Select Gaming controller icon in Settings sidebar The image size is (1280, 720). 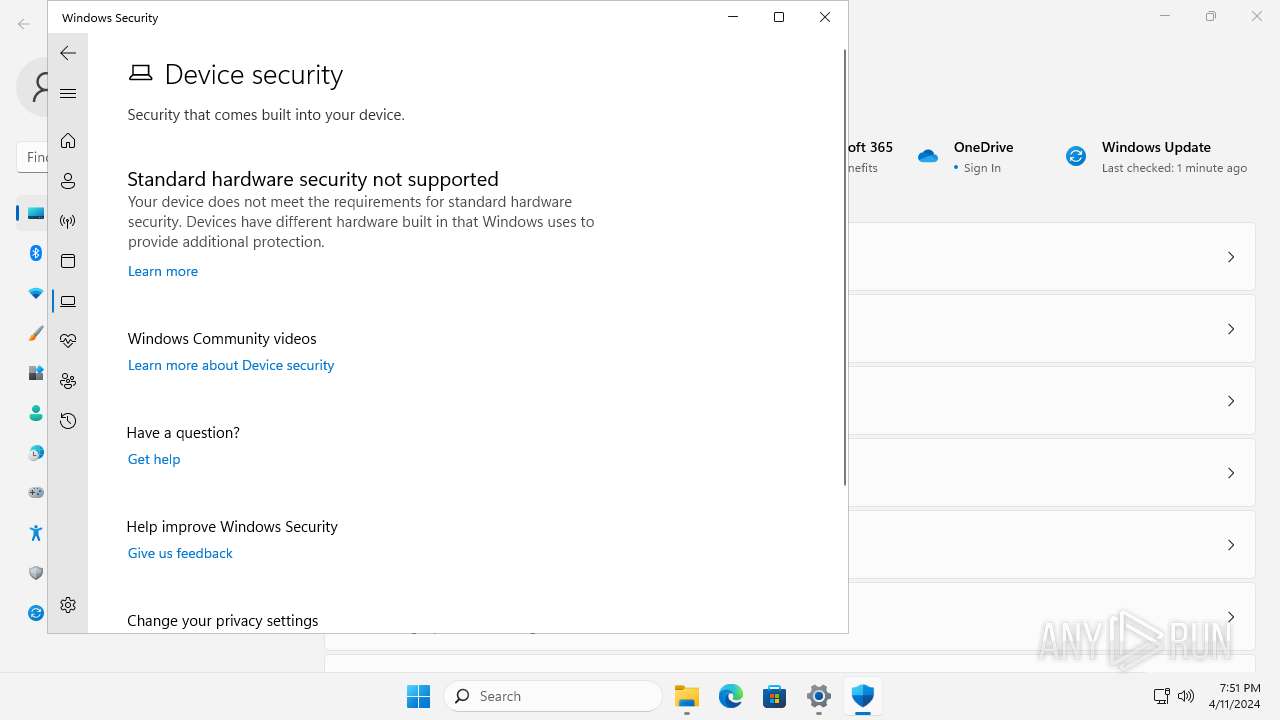coord(36,493)
